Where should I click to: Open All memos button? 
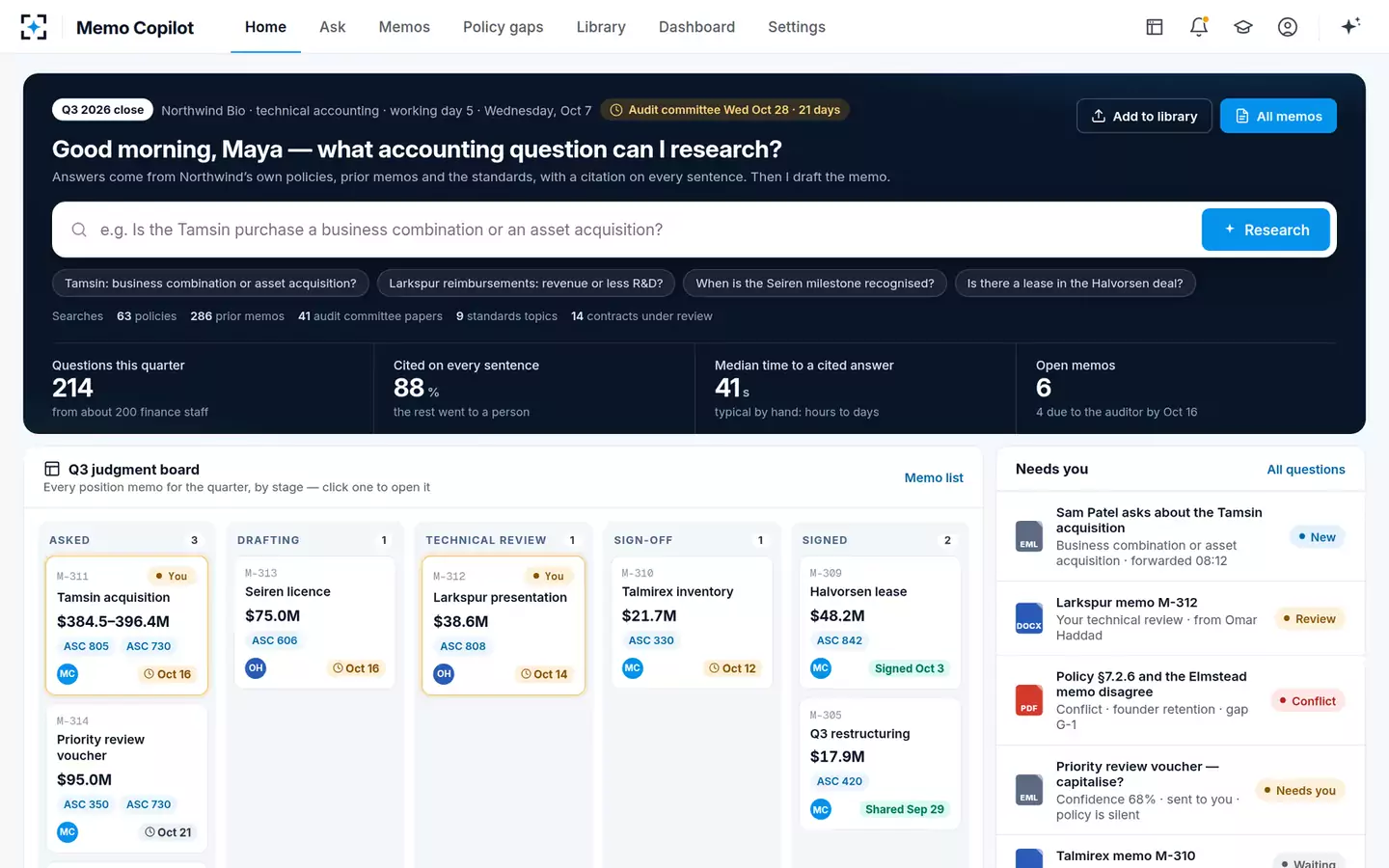[1278, 116]
